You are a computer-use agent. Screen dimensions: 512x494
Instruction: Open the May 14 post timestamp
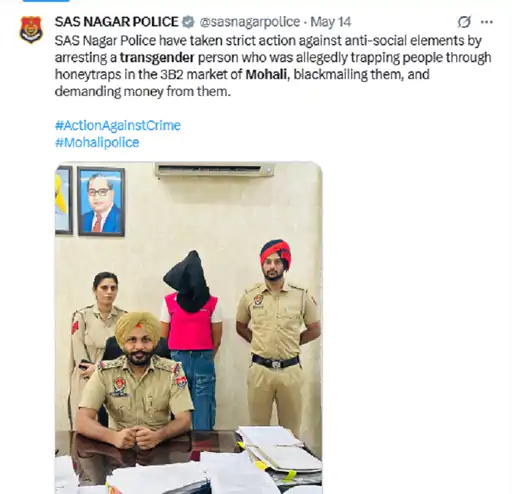pos(331,22)
